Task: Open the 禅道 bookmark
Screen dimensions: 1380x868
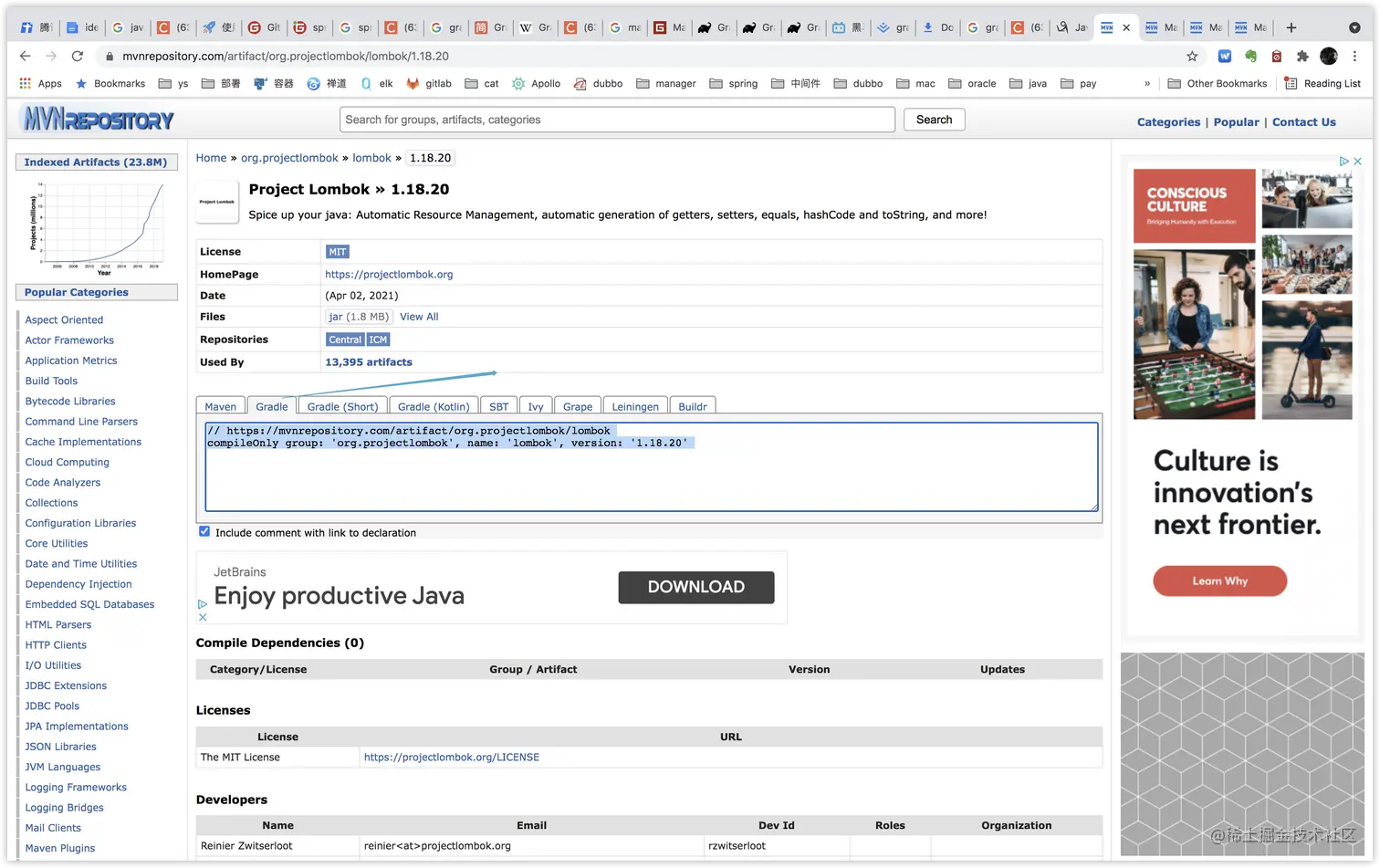Action: (x=327, y=83)
